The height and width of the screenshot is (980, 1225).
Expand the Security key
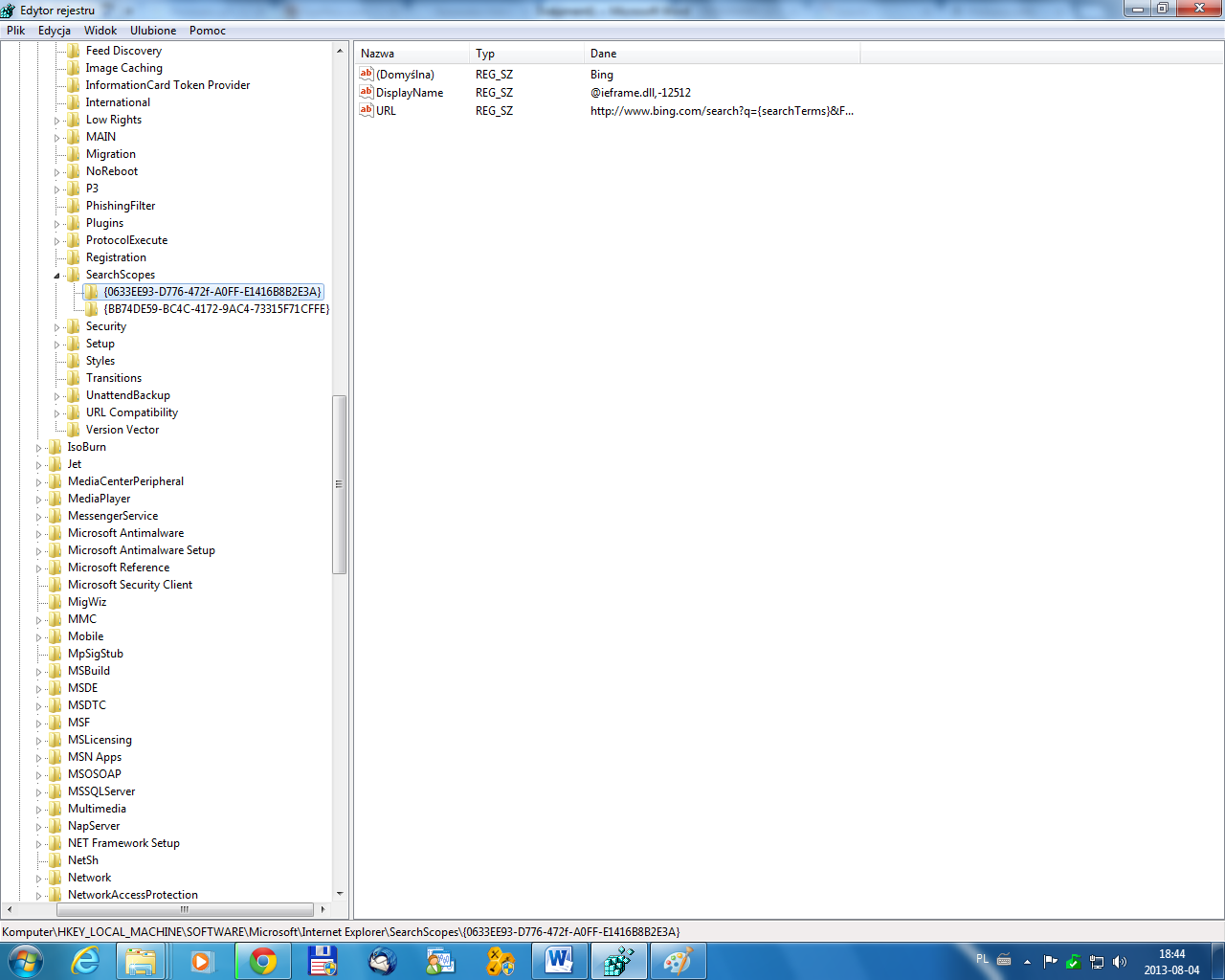point(57,327)
